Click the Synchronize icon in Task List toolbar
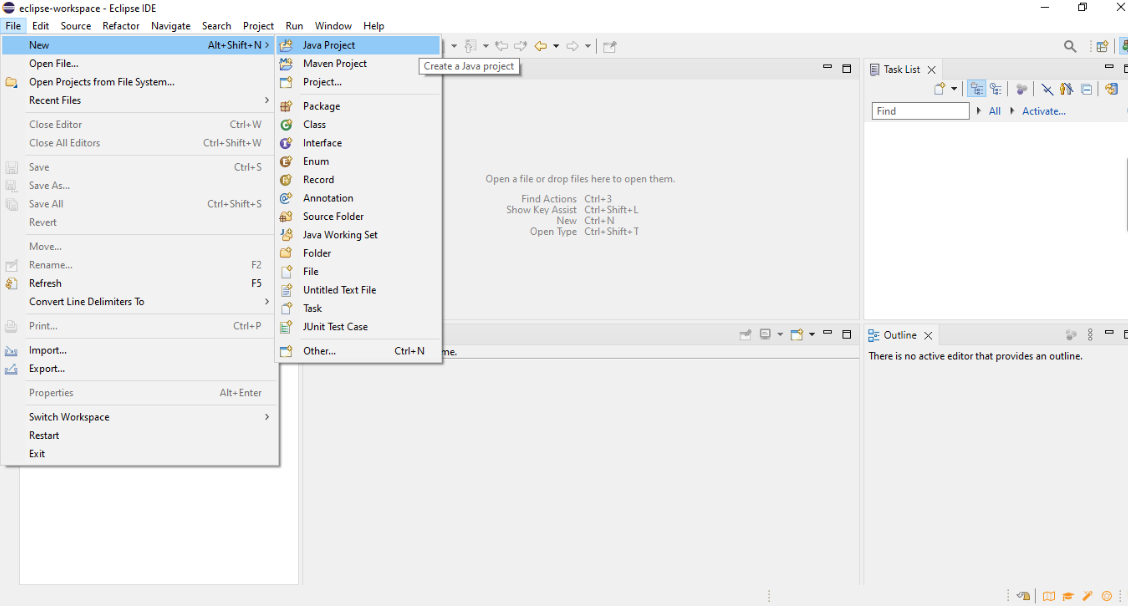Image resolution: width=1128 pixels, height=607 pixels. 1111,89
